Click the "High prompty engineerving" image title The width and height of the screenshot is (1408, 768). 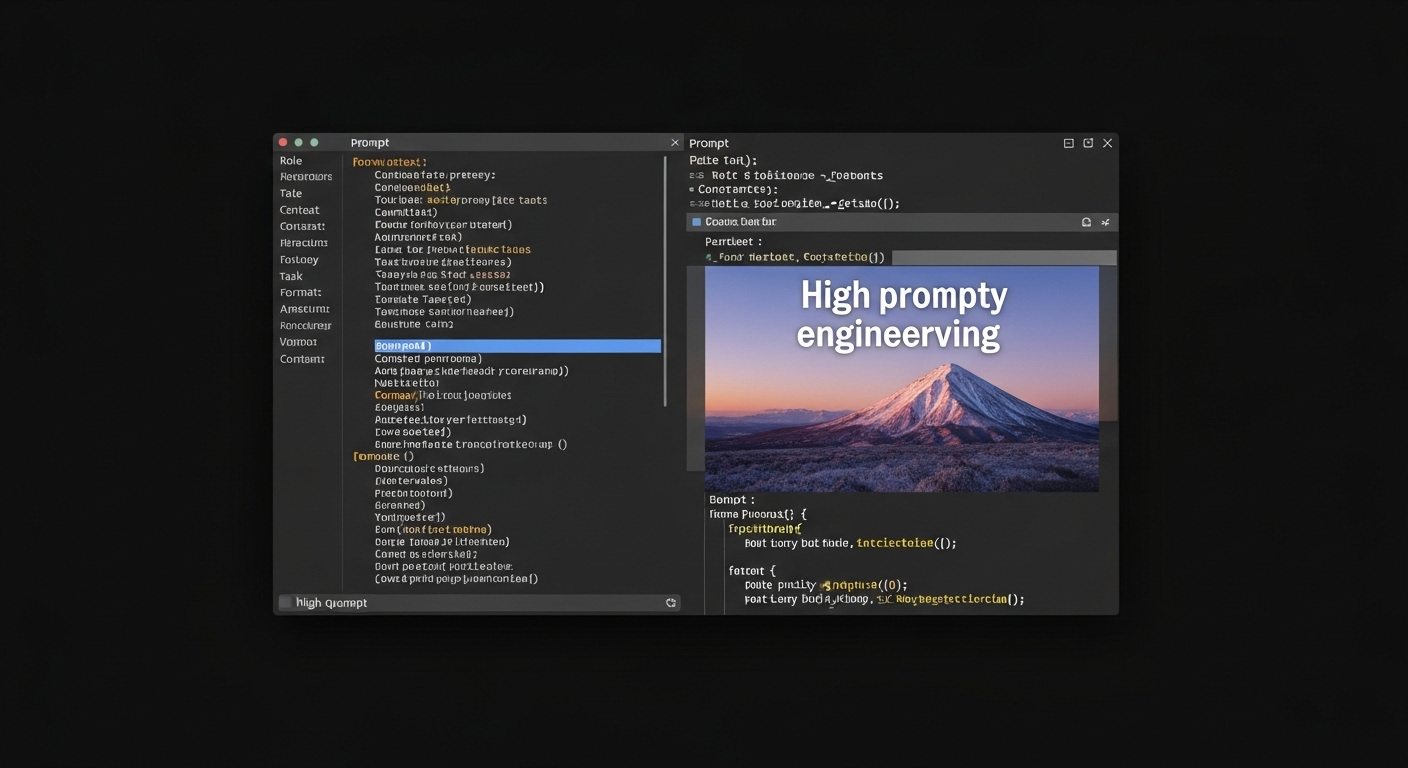[902, 315]
